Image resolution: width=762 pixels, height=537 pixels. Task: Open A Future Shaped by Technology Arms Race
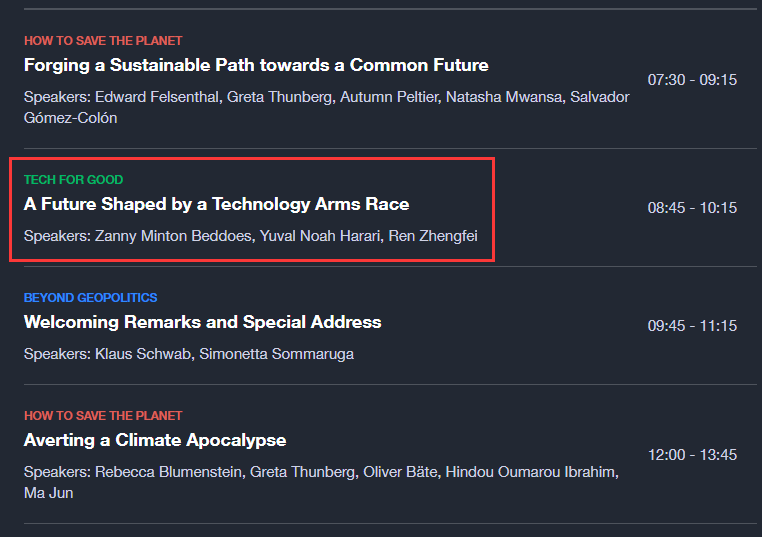(216, 204)
